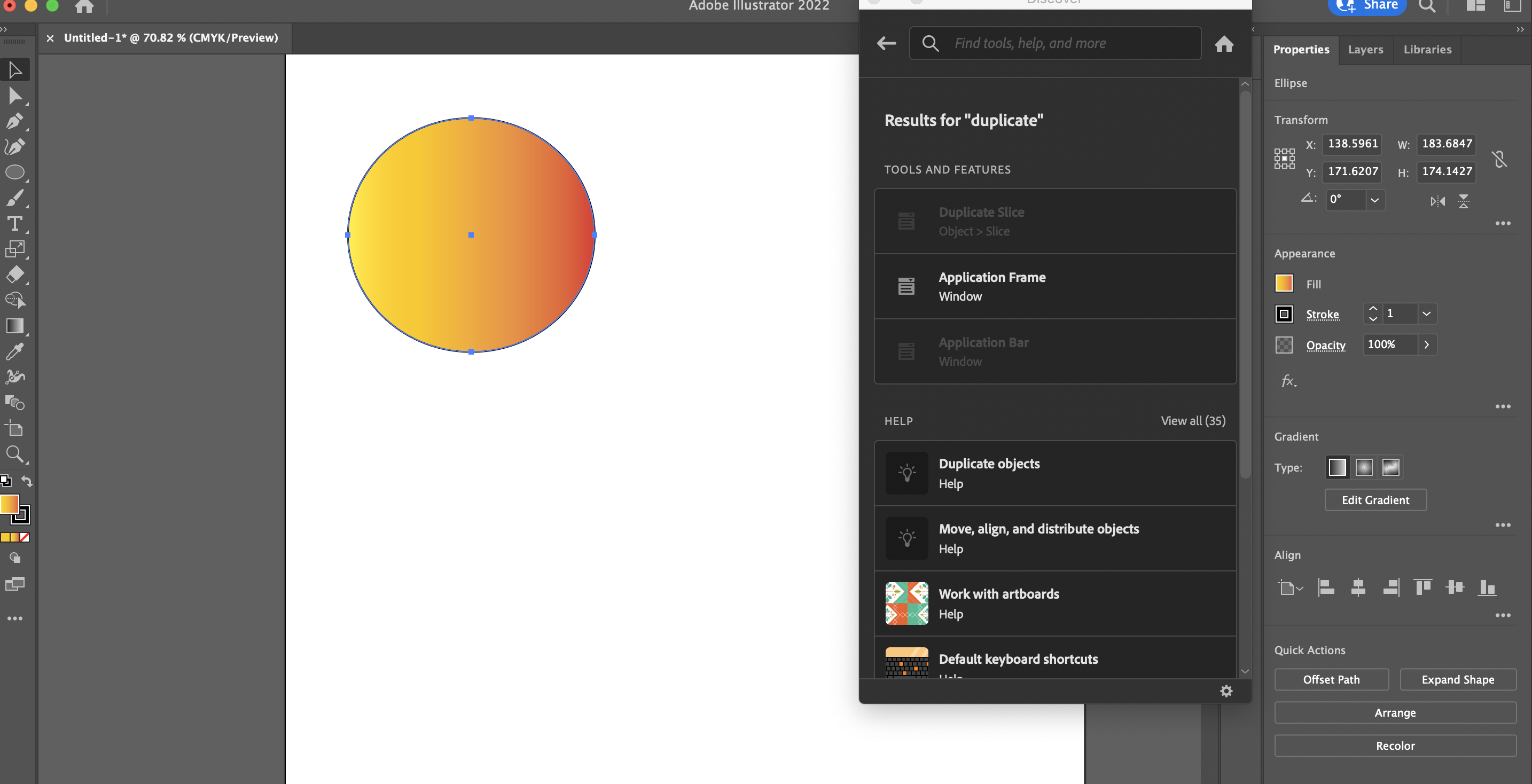The image size is (1532, 784).
Task: Select the Zoom tool
Action: tap(14, 454)
